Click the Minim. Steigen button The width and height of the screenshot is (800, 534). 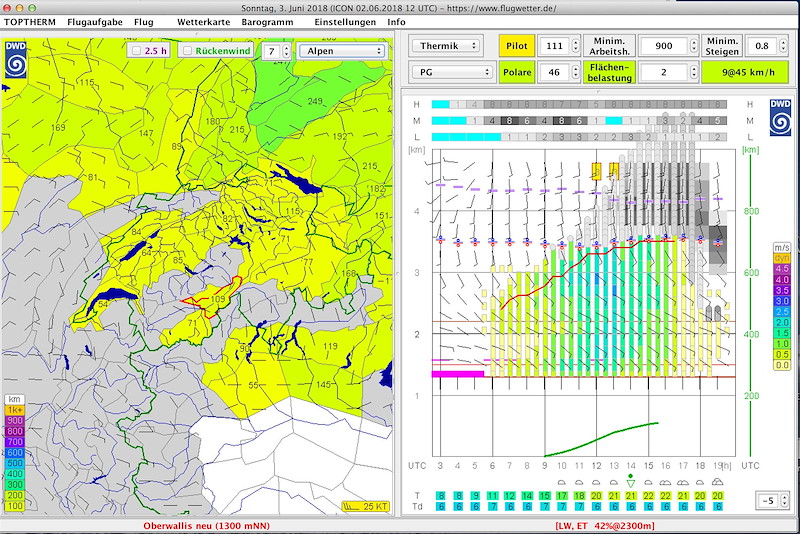pos(721,46)
